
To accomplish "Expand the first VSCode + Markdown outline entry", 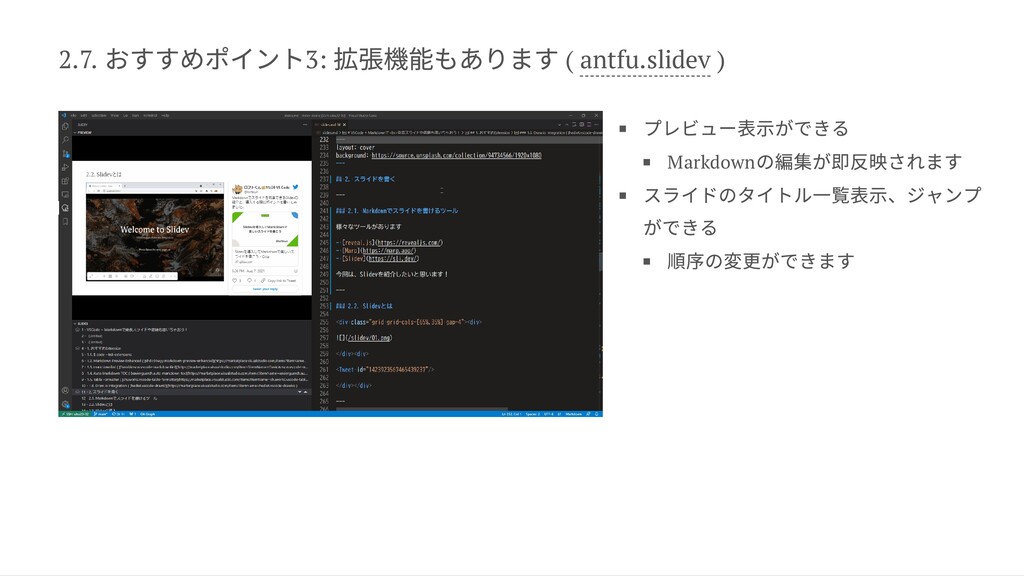I will (76, 330).
